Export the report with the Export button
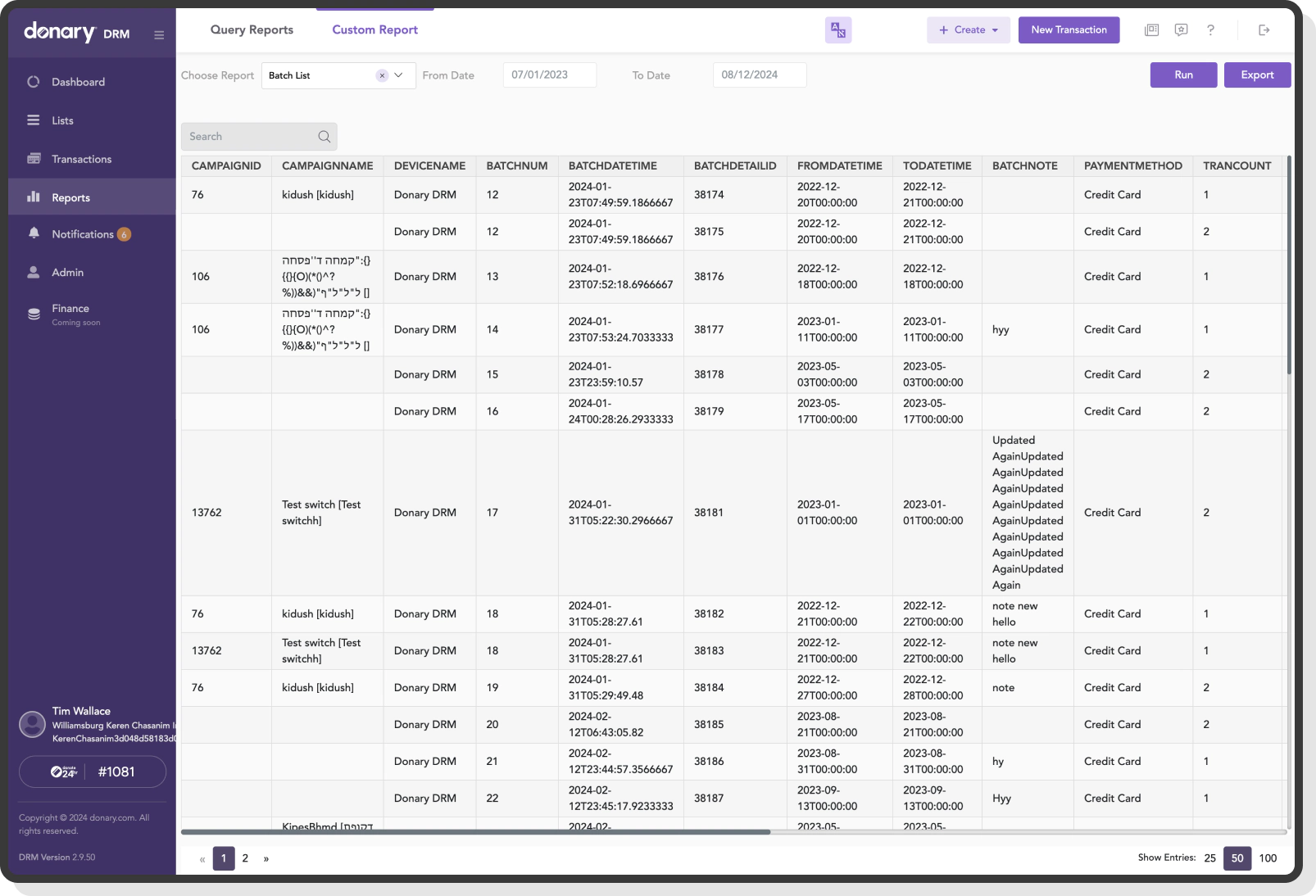Screen dimensions: 1316x896 click(1257, 75)
